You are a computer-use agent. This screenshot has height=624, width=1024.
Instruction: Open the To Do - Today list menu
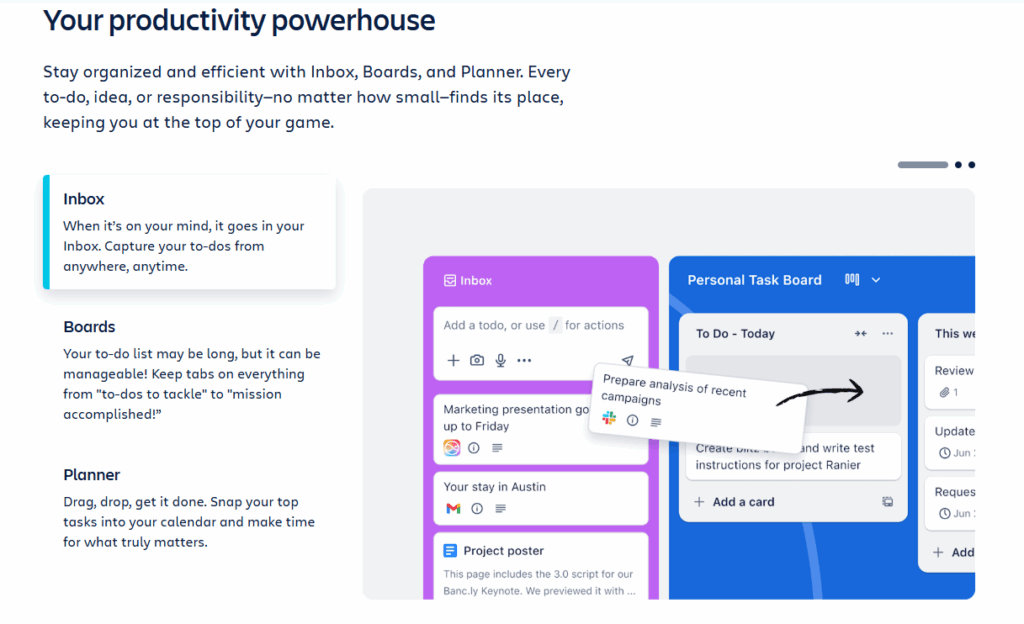[887, 334]
